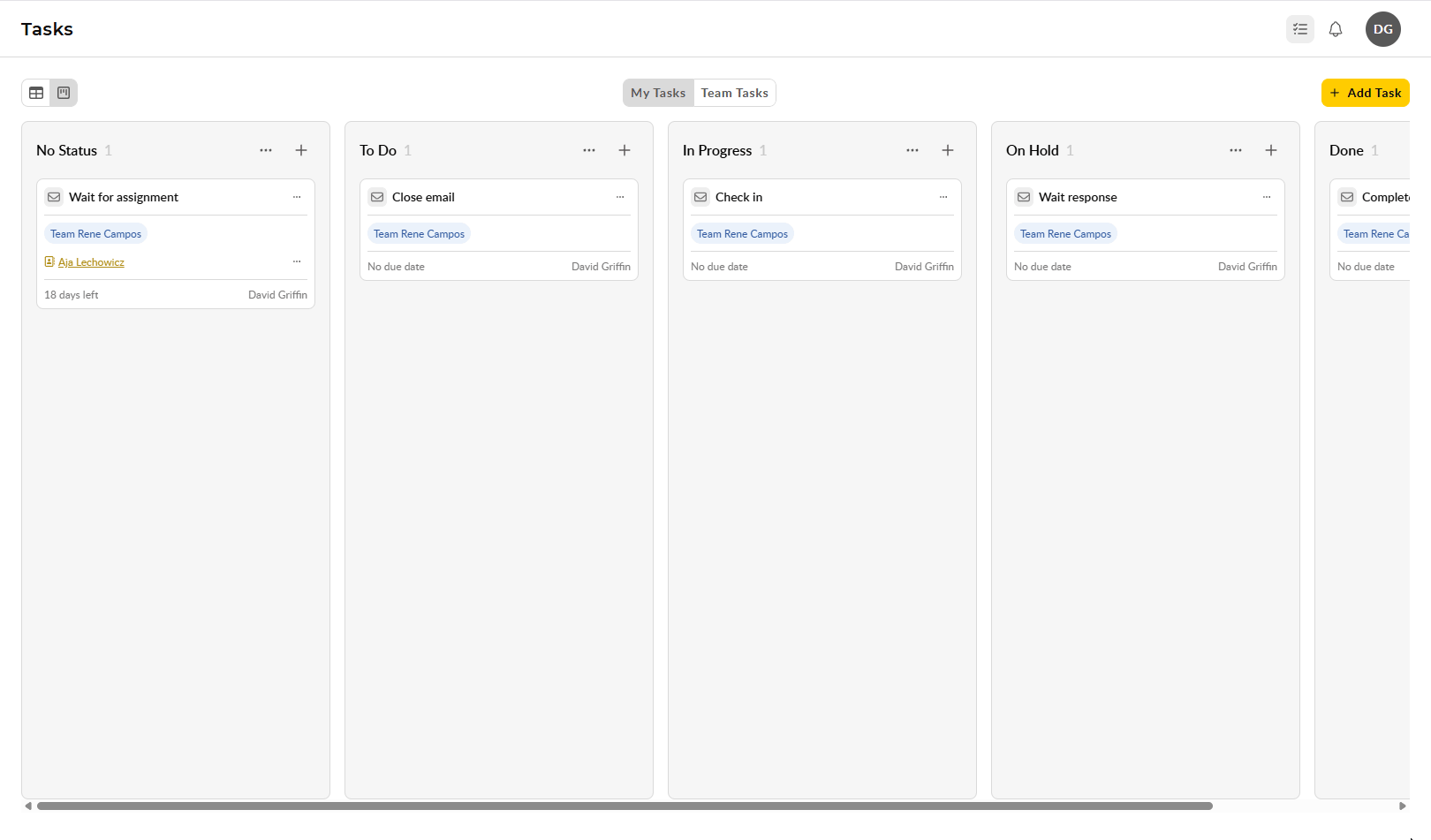Select the Team Tasks tab
1431x840 pixels.
pos(735,93)
